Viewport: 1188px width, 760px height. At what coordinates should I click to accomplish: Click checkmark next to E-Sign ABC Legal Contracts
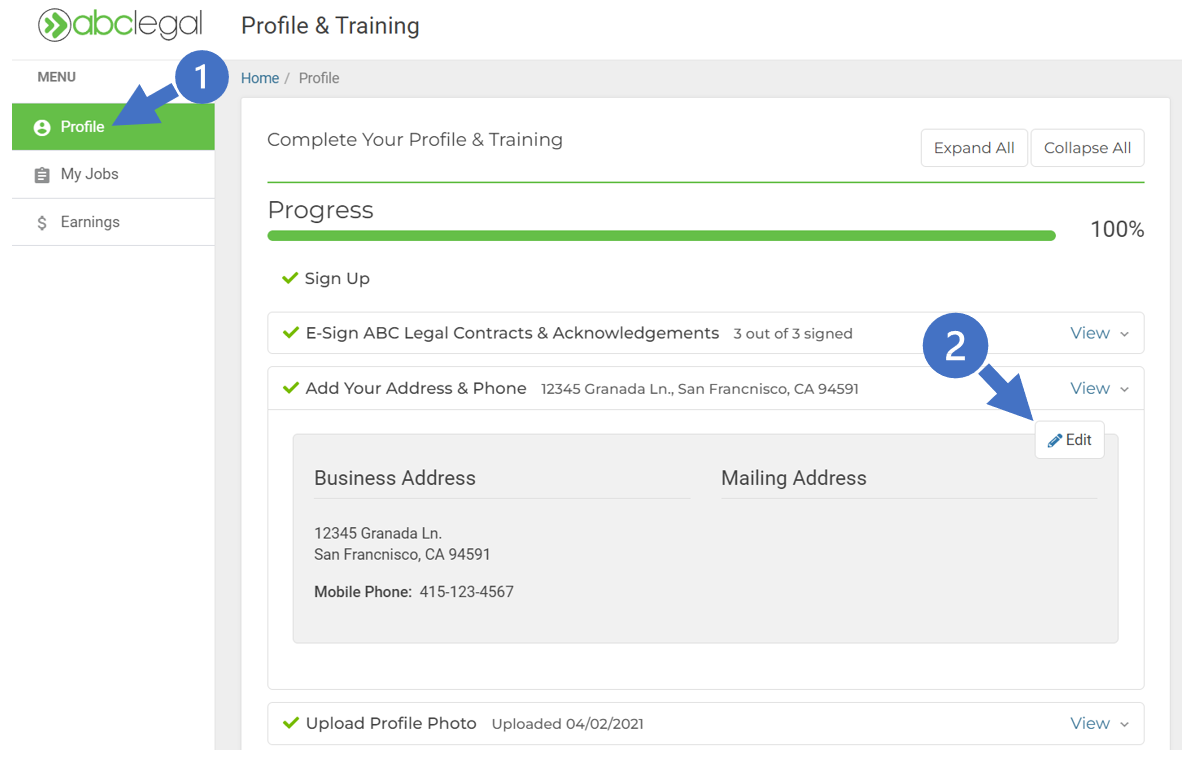pyautogui.click(x=291, y=333)
